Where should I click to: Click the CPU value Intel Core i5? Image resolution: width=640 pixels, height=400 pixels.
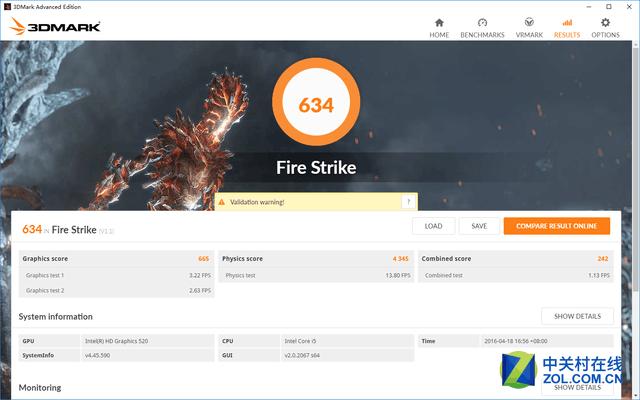click(x=300, y=341)
